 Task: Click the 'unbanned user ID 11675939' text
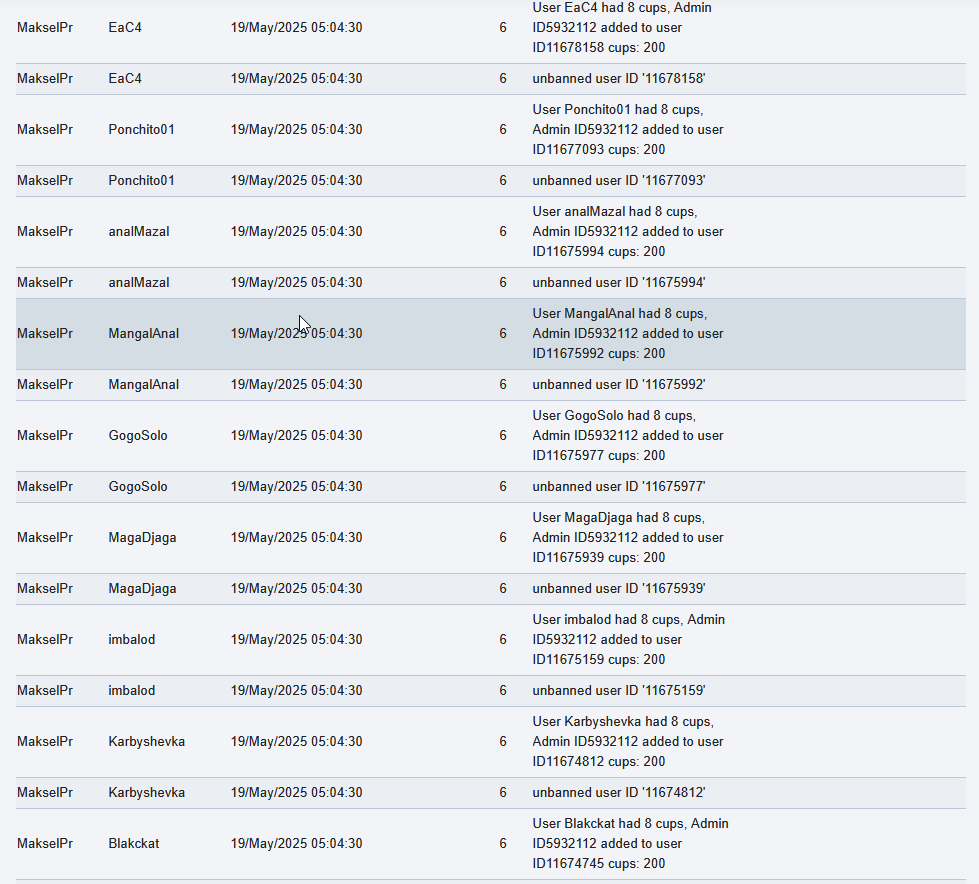619,589
